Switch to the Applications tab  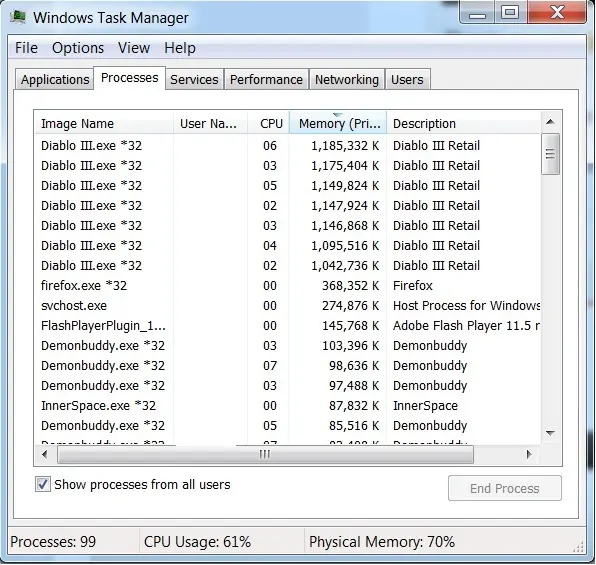(x=55, y=79)
